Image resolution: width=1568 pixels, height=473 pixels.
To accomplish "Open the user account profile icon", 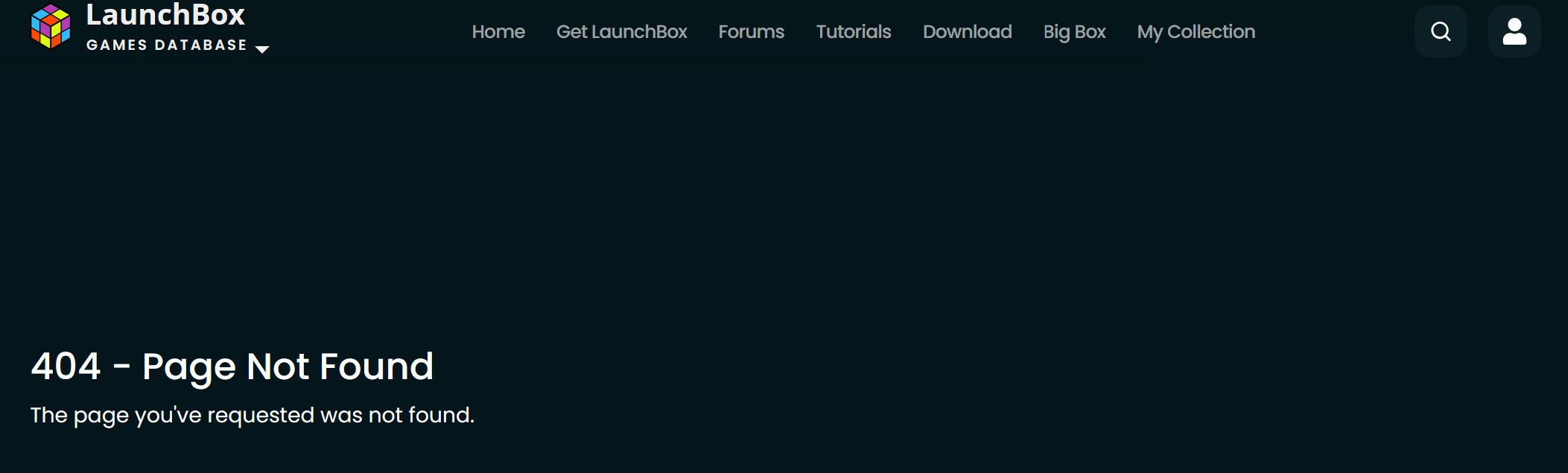I will pos(1514,31).
